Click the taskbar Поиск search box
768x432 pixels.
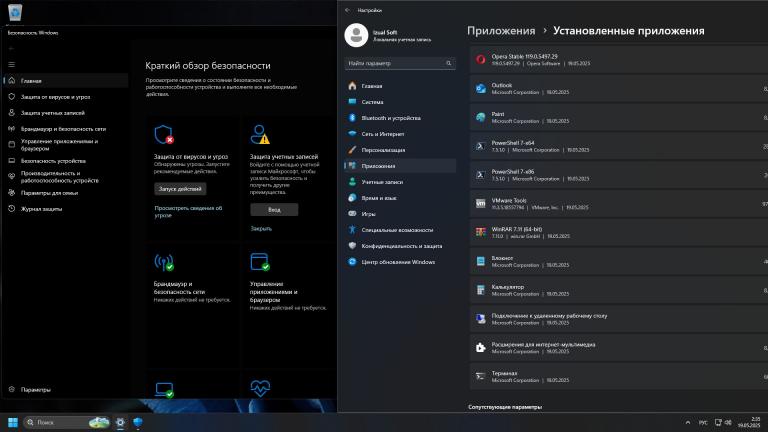(66, 422)
